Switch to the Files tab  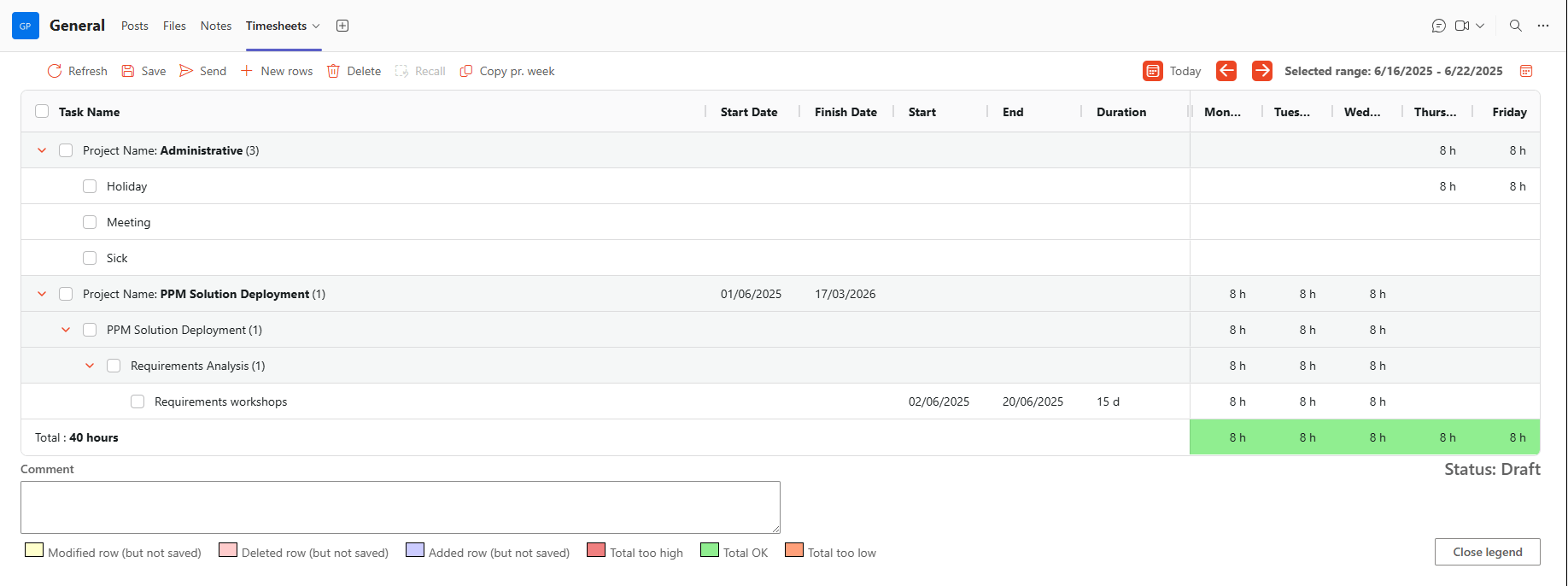(174, 26)
